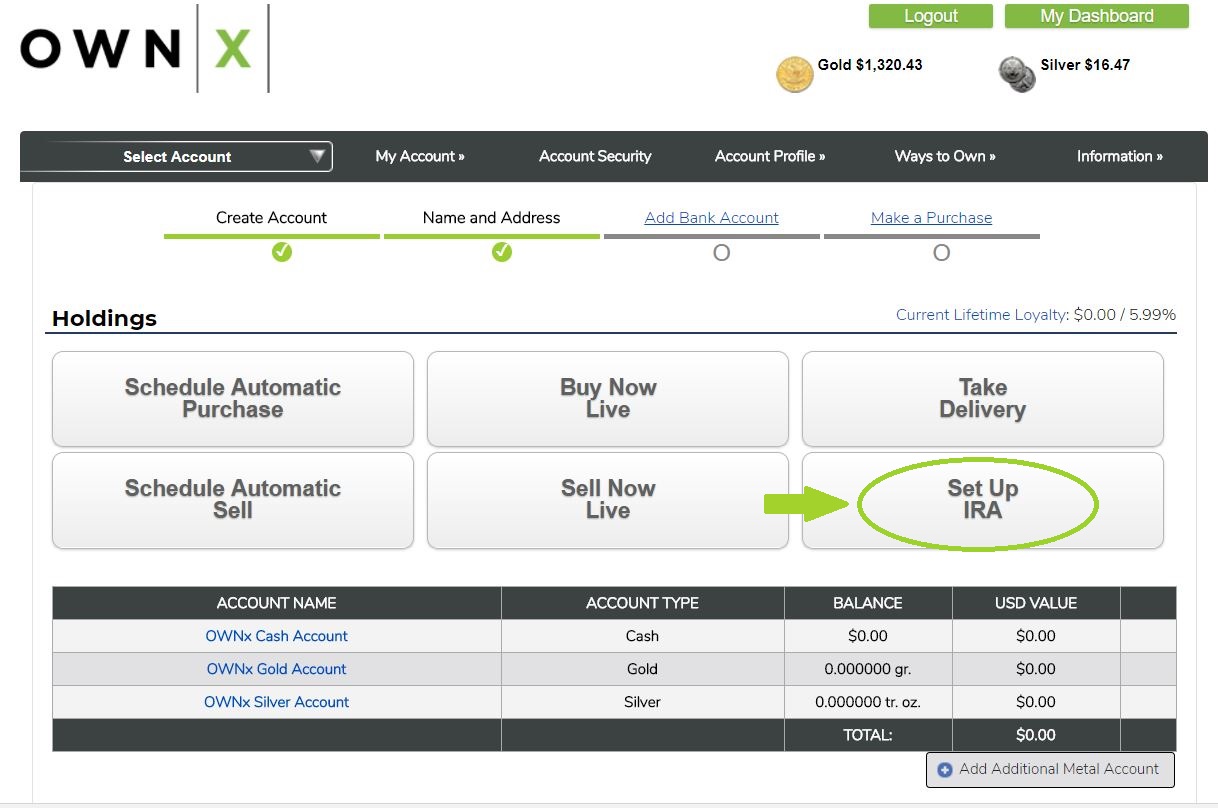This screenshot has height=808, width=1218.
Task: Expand the Account Profile menu
Action: (x=770, y=156)
